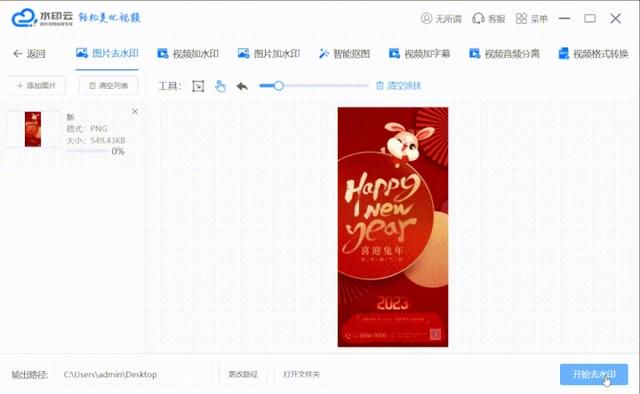Minimize the 水印云 window
640x394 pixels.
tap(564, 18)
